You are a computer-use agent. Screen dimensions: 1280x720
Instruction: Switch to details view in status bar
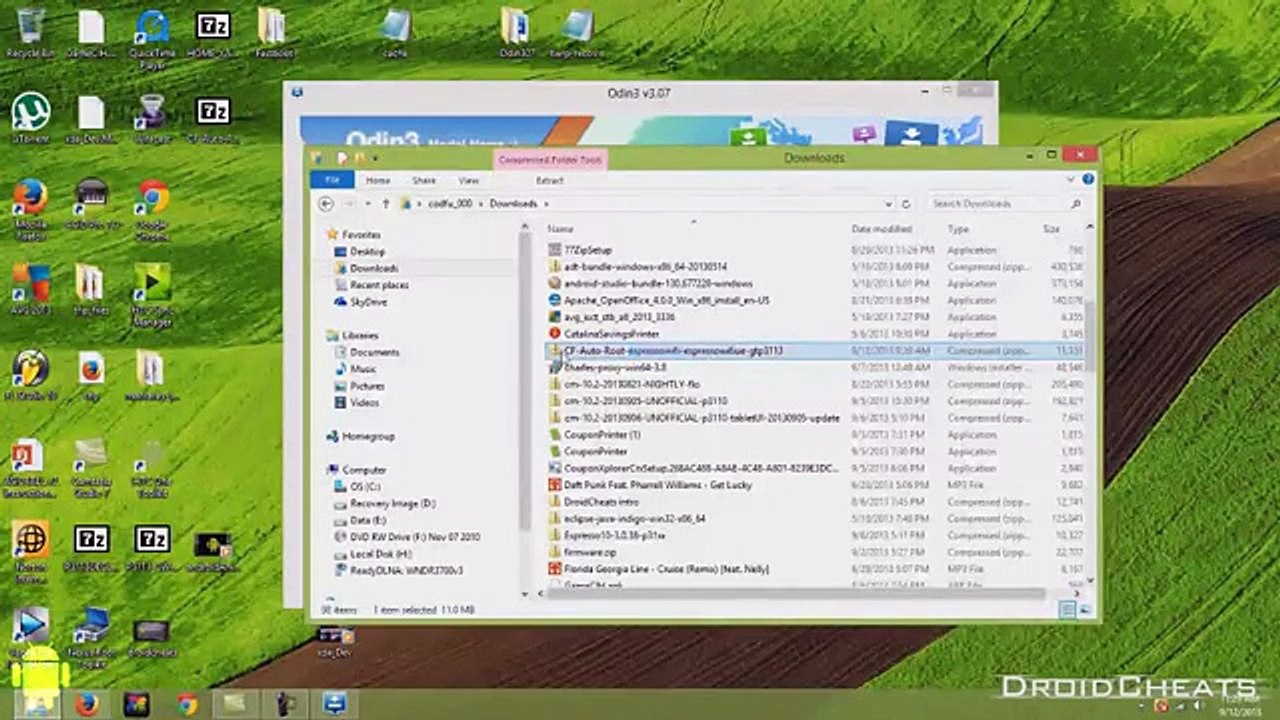1069,609
